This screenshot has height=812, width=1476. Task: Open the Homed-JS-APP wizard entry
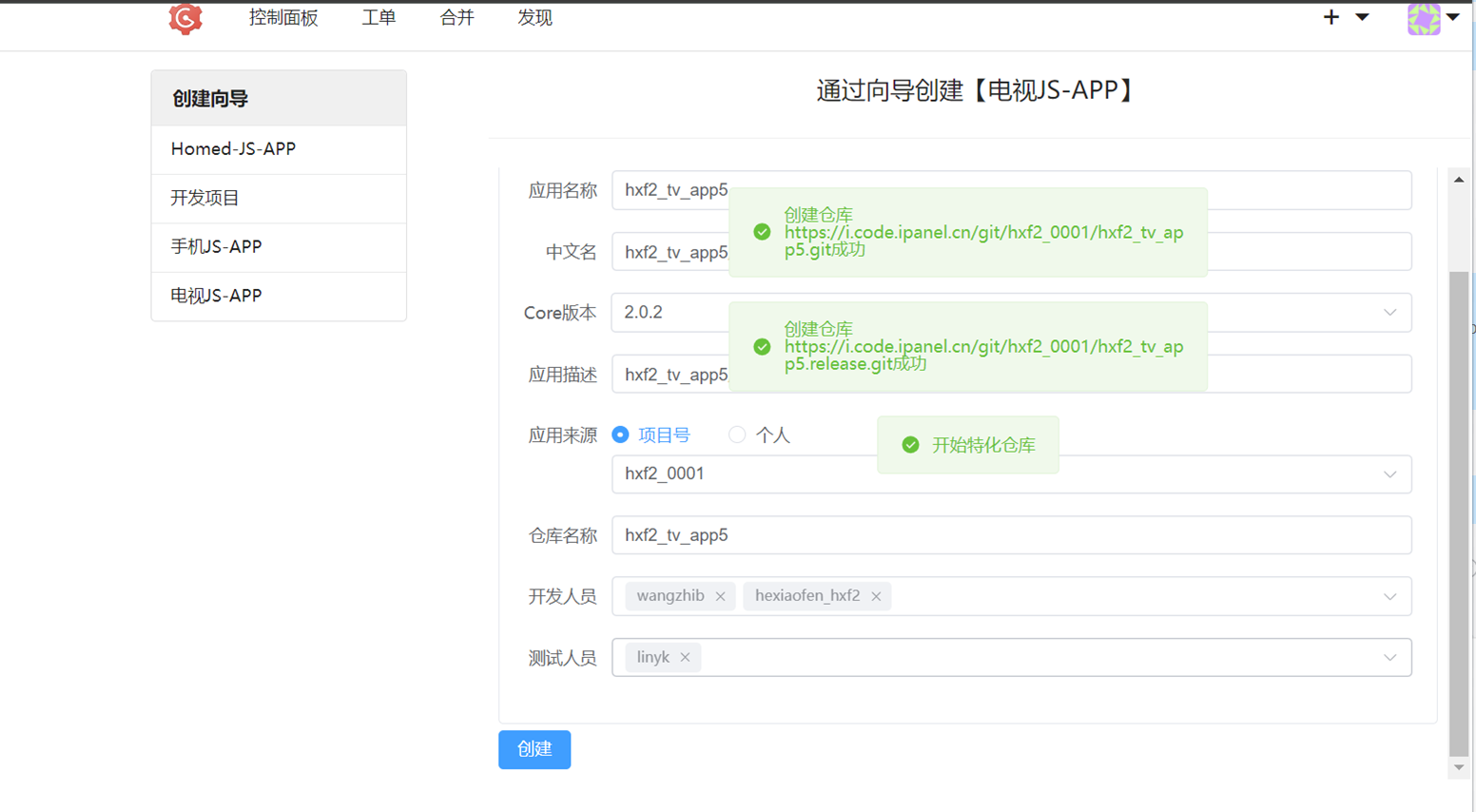pyautogui.click(x=234, y=148)
